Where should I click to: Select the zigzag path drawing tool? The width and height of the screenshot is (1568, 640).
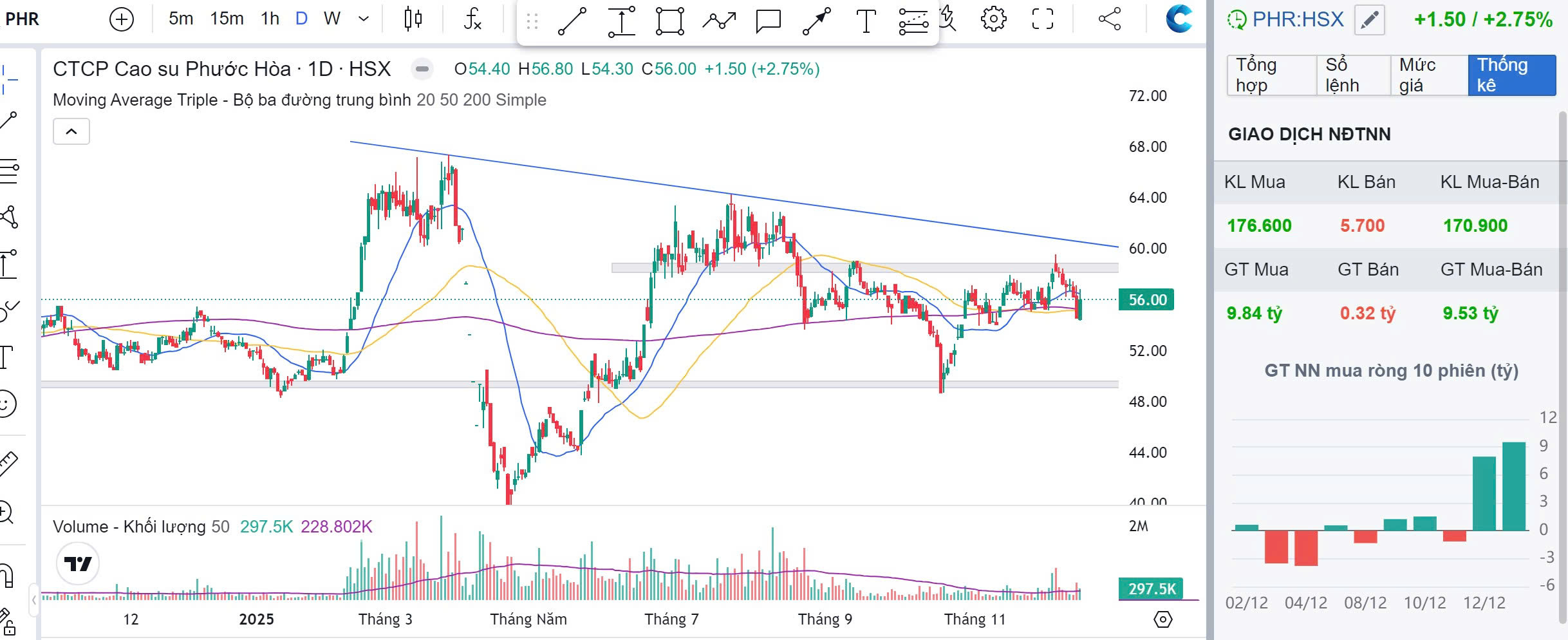pyautogui.click(x=719, y=21)
